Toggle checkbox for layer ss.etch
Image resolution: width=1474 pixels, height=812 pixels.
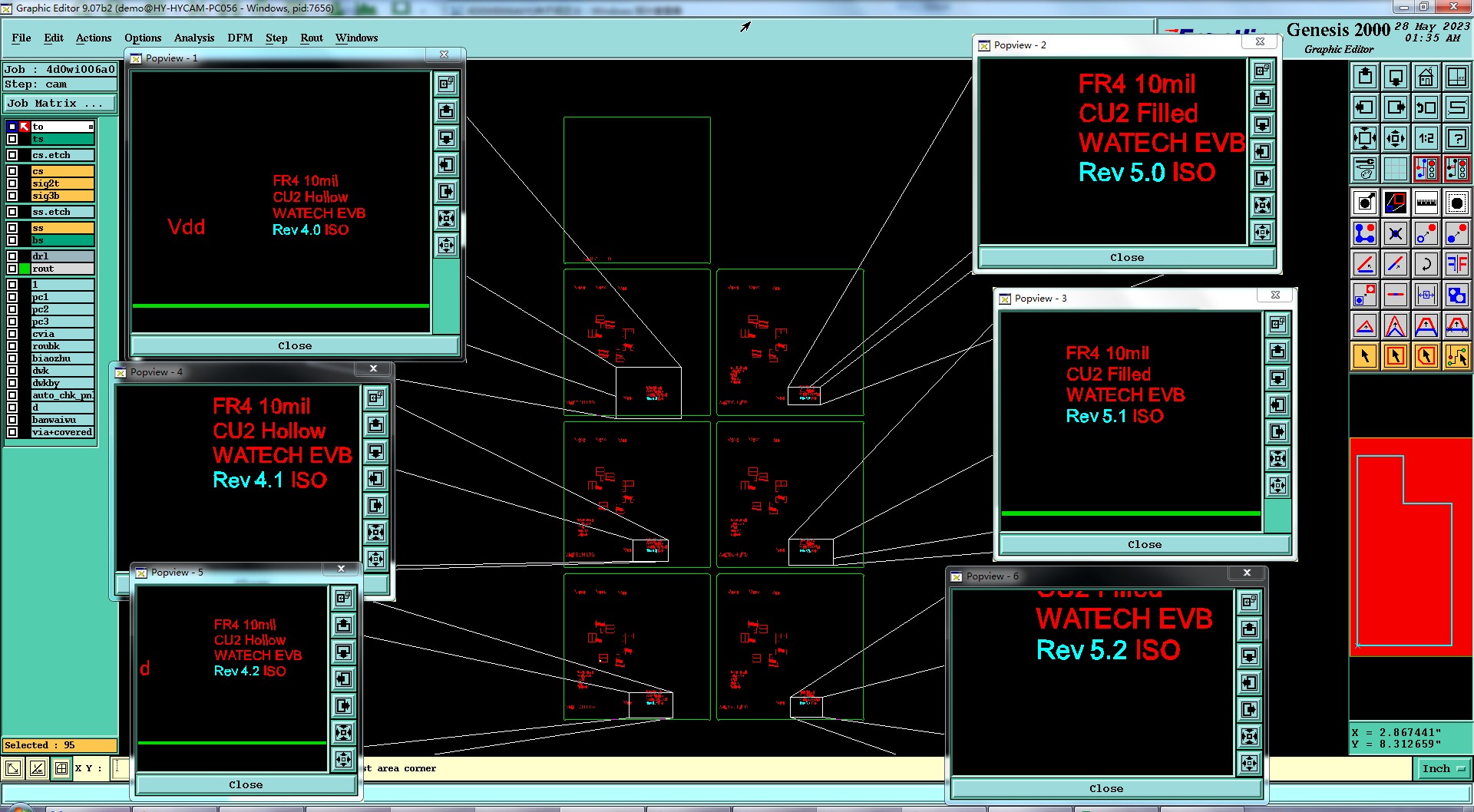[12, 212]
